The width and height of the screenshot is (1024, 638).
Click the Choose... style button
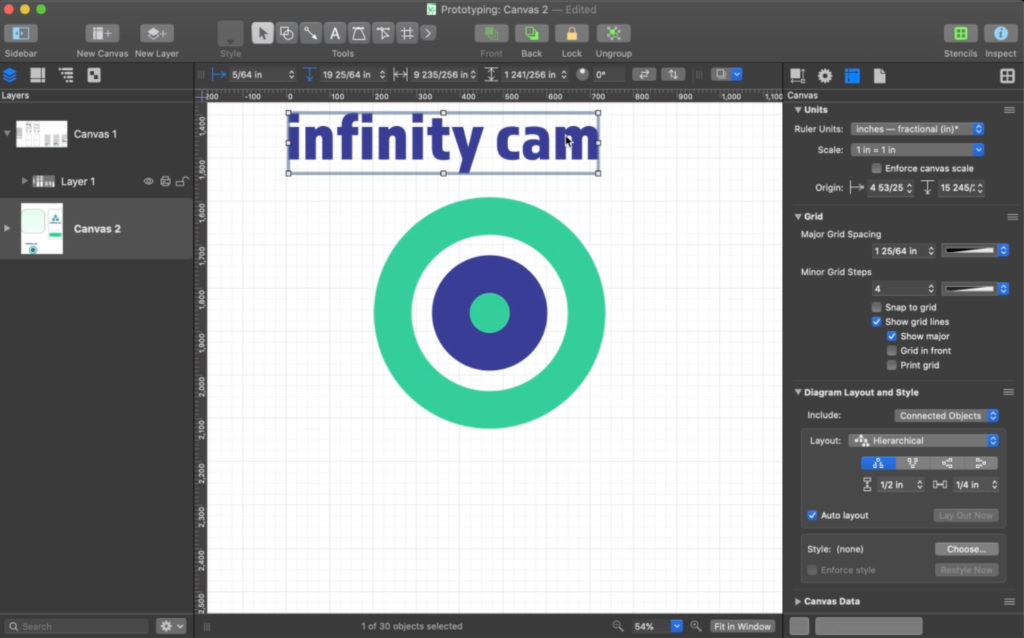point(966,549)
